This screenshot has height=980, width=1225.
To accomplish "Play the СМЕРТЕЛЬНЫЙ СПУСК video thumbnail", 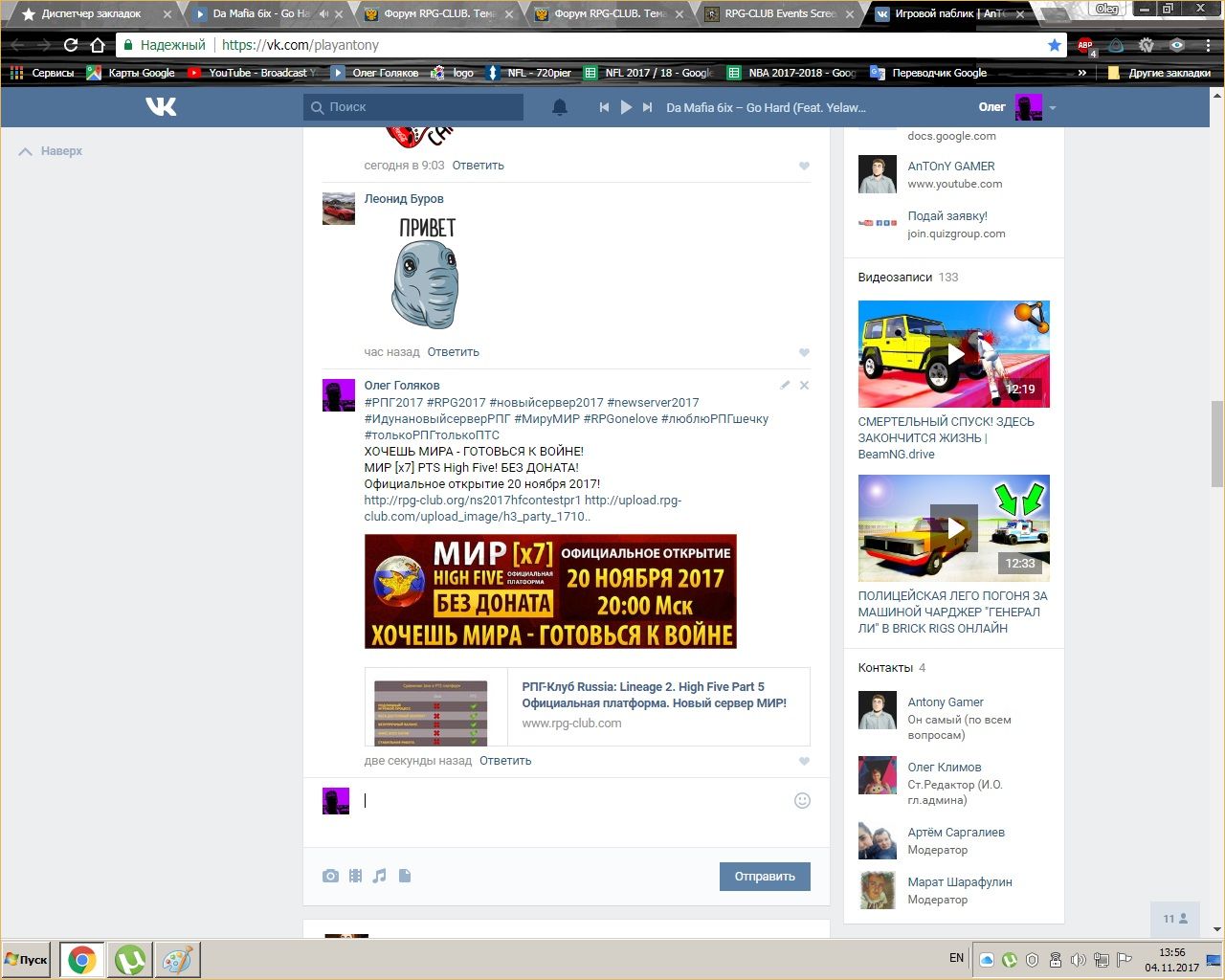I will pyautogui.click(x=953, y=354).
